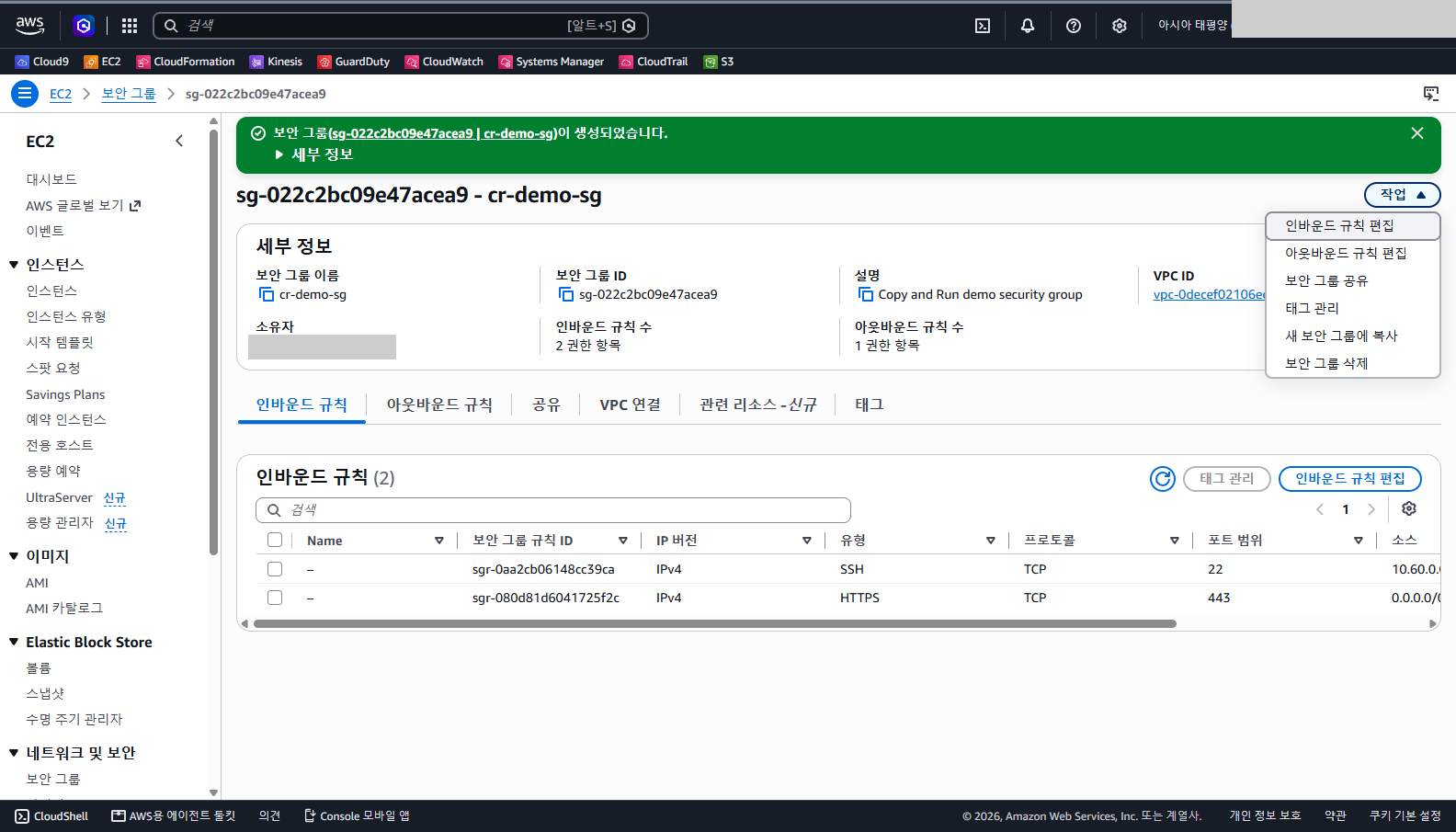Dismiss the green success banner
Image resolution: width=1456 pixels, height=832 pixels.
tap(1417, 133)
